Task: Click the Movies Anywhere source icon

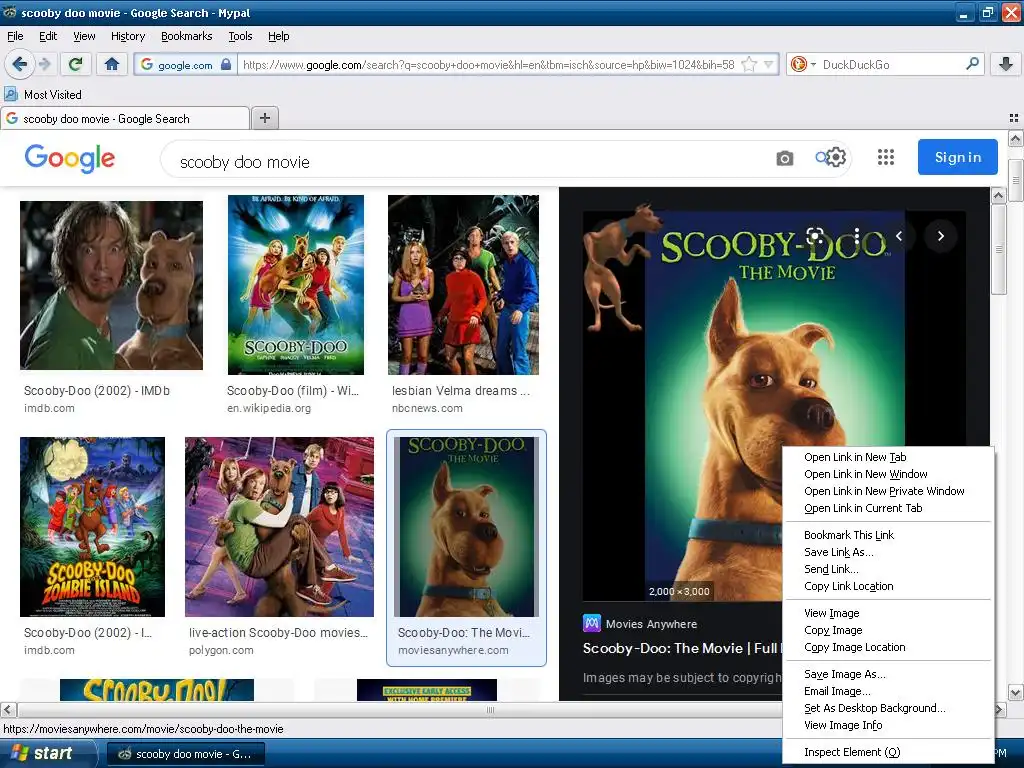Action: tap(592, 623)
